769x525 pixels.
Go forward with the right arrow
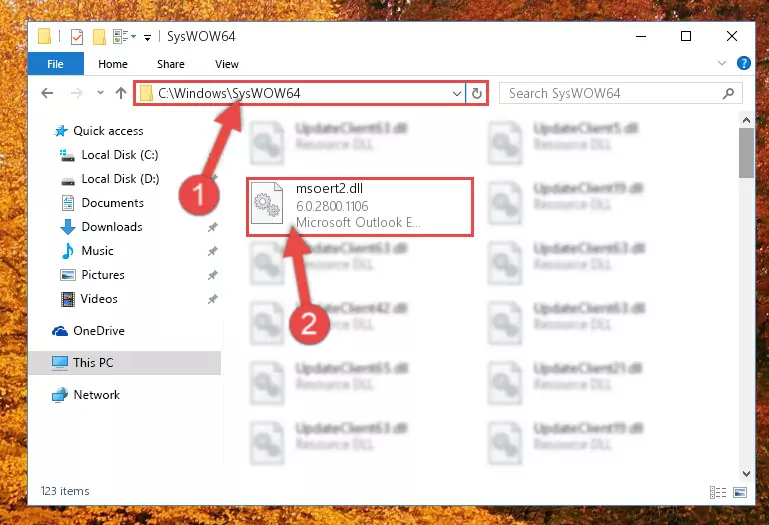coord(77,93)
